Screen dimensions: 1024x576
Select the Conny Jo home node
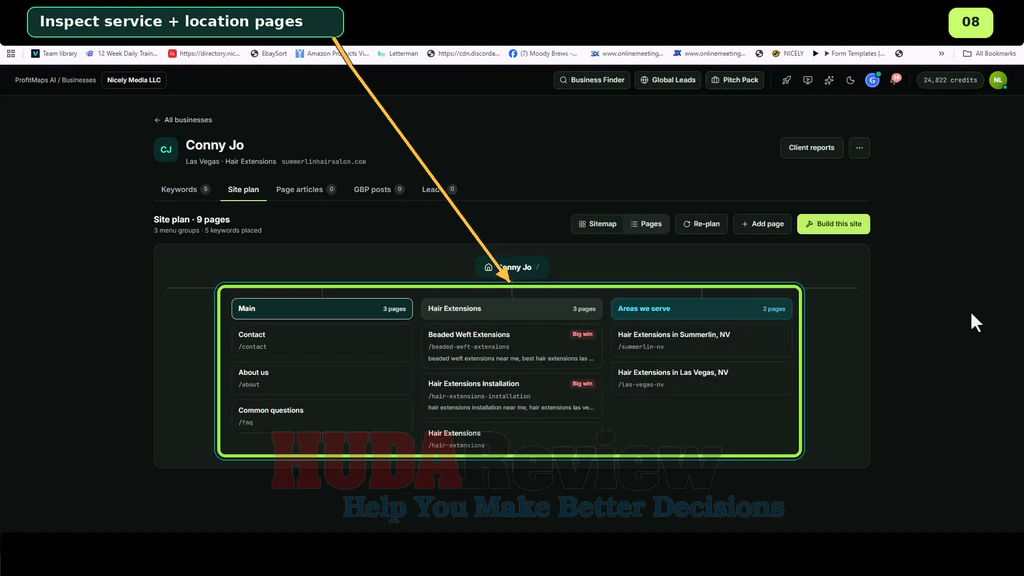[511, 267]
